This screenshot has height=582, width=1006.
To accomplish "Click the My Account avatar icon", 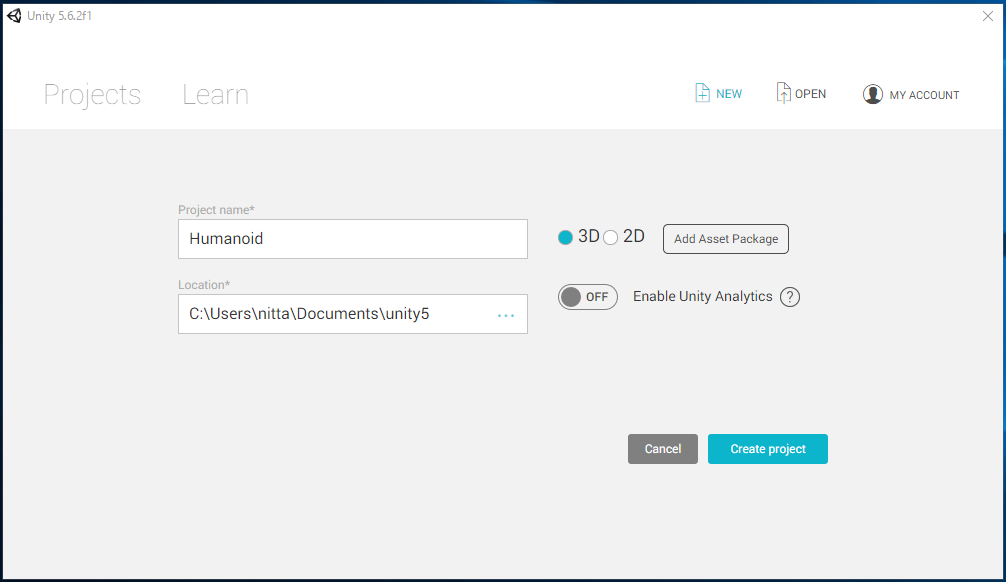I will coord(873,94).
